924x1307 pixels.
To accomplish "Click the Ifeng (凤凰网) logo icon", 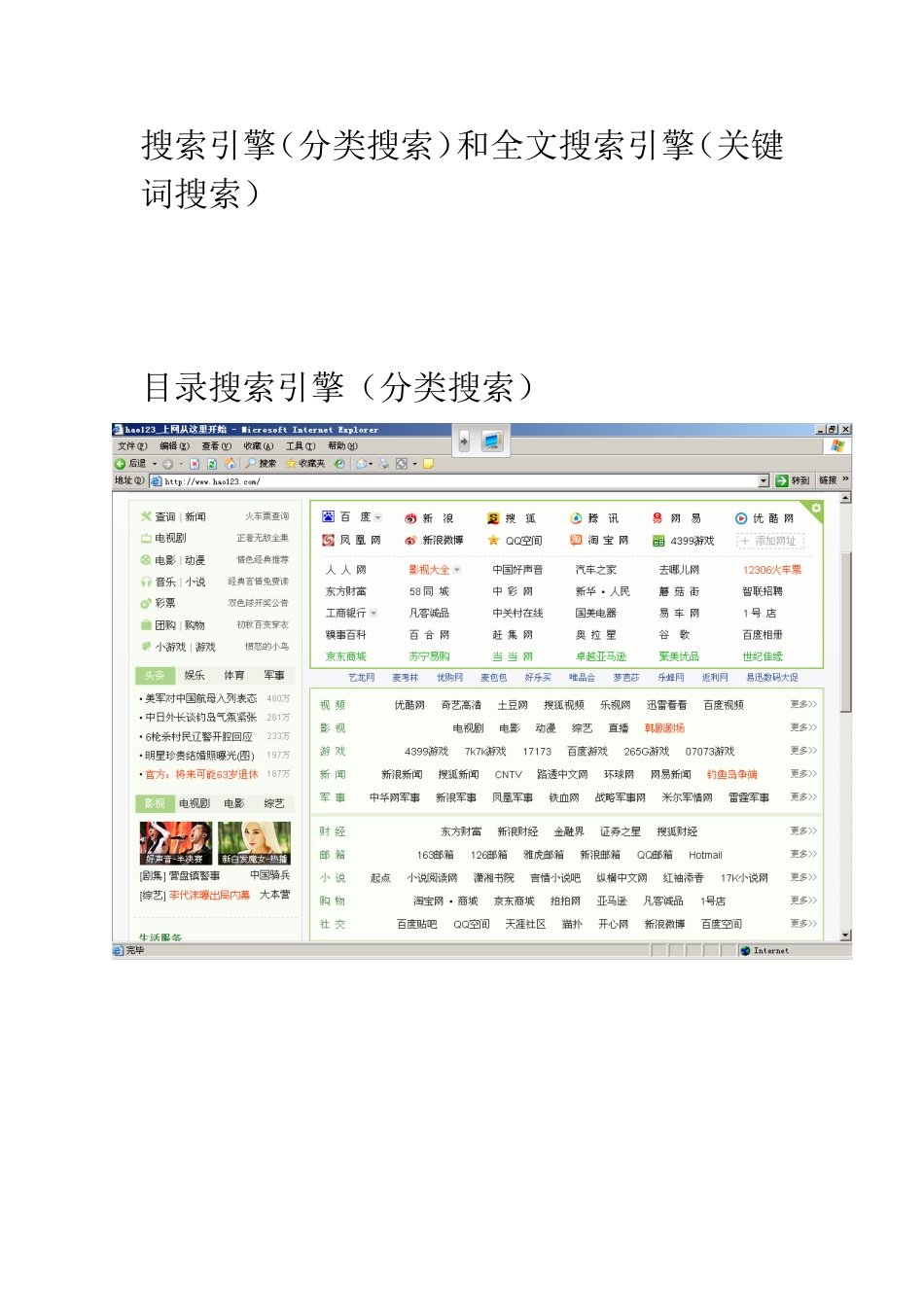I will tap(329, 540).
